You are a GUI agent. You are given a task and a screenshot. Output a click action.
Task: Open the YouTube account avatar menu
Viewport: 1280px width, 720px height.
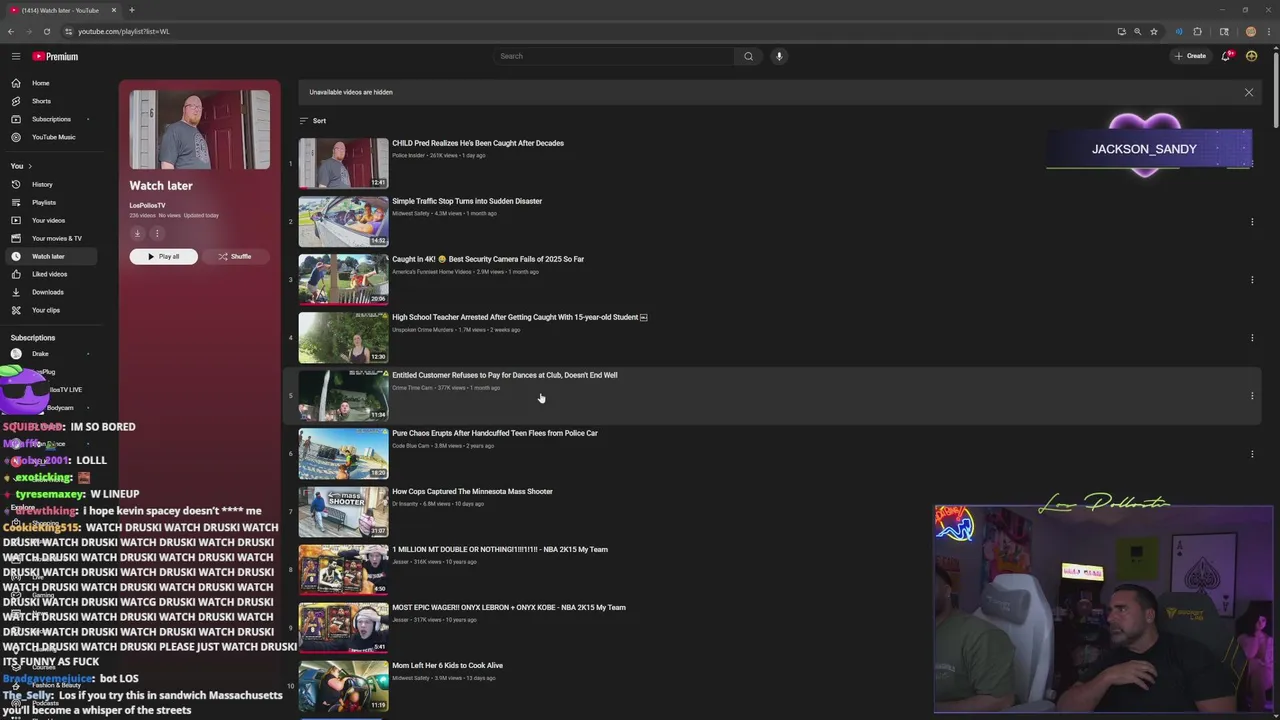pyautogui.click(x=1251, y=56)
